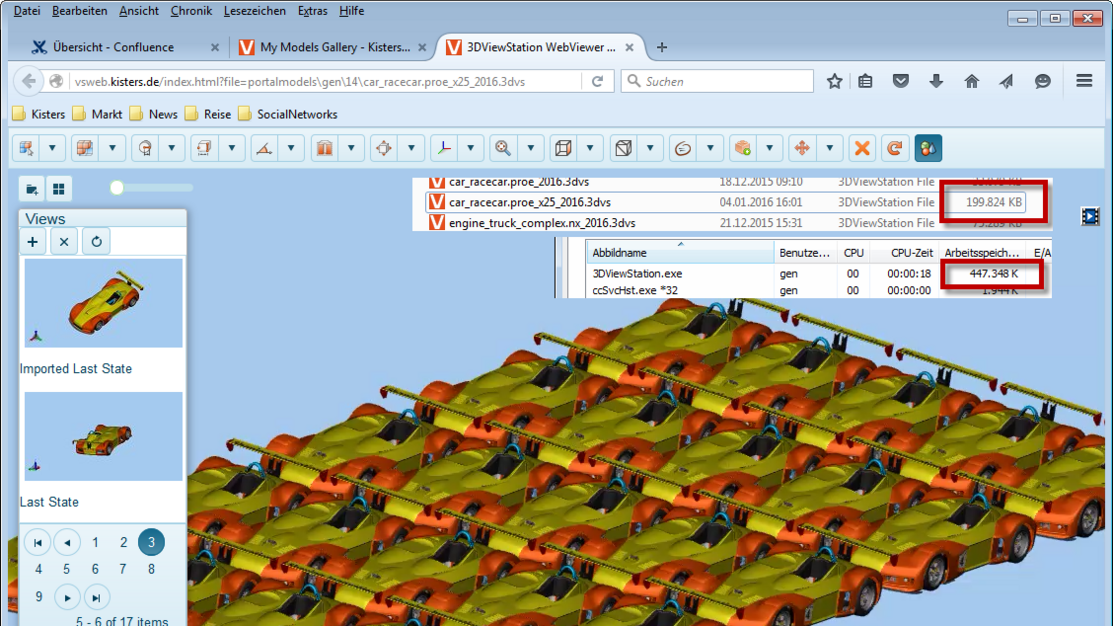
Task: Open a new browser tab
Action: [662, 48]
